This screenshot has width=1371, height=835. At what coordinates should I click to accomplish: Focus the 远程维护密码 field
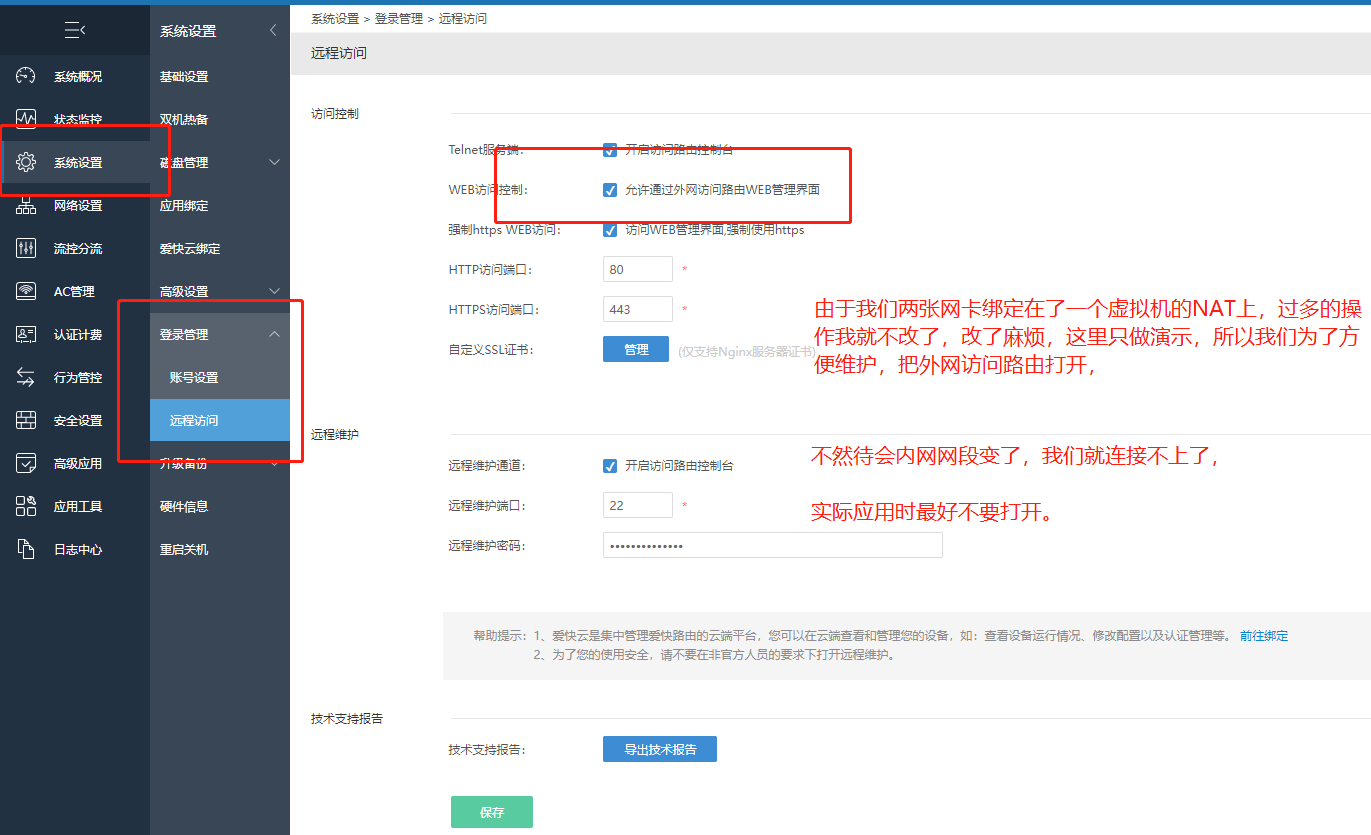[773, 545]
